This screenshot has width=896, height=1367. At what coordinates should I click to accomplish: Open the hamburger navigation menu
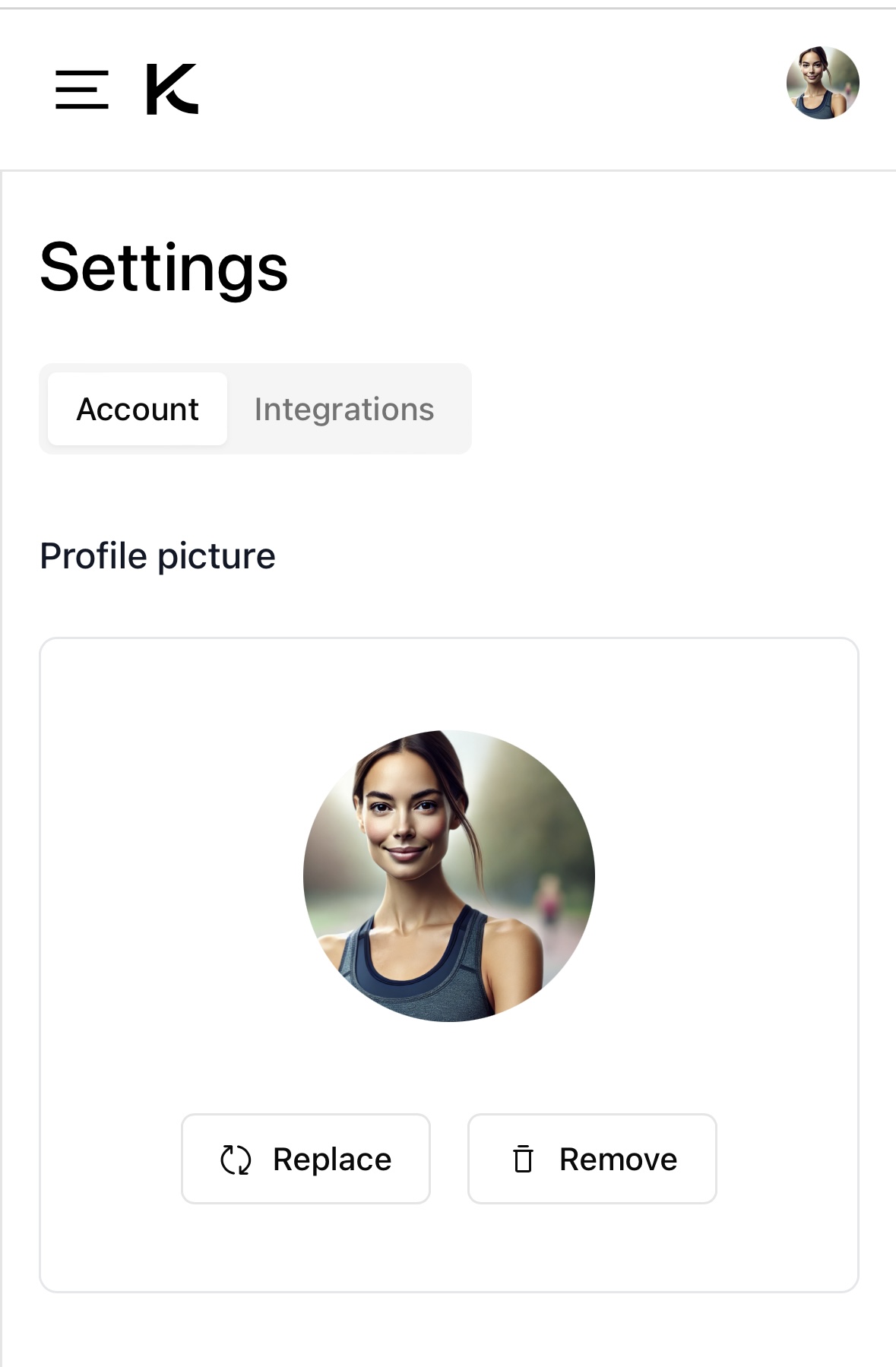pos(82,90)
